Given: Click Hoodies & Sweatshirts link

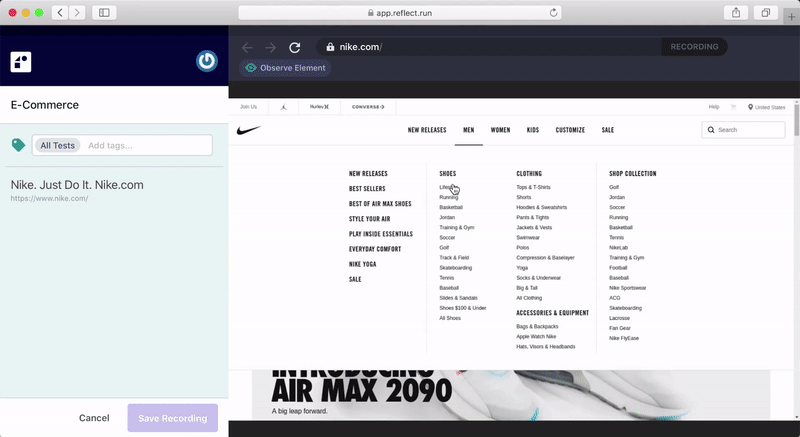Looking at the screenshot, I should [541, 208].
